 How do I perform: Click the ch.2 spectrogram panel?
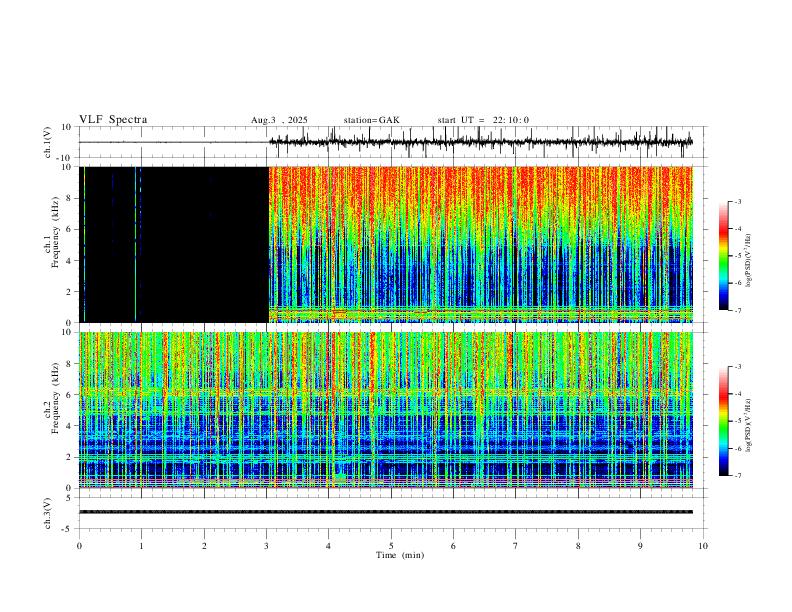386,410
